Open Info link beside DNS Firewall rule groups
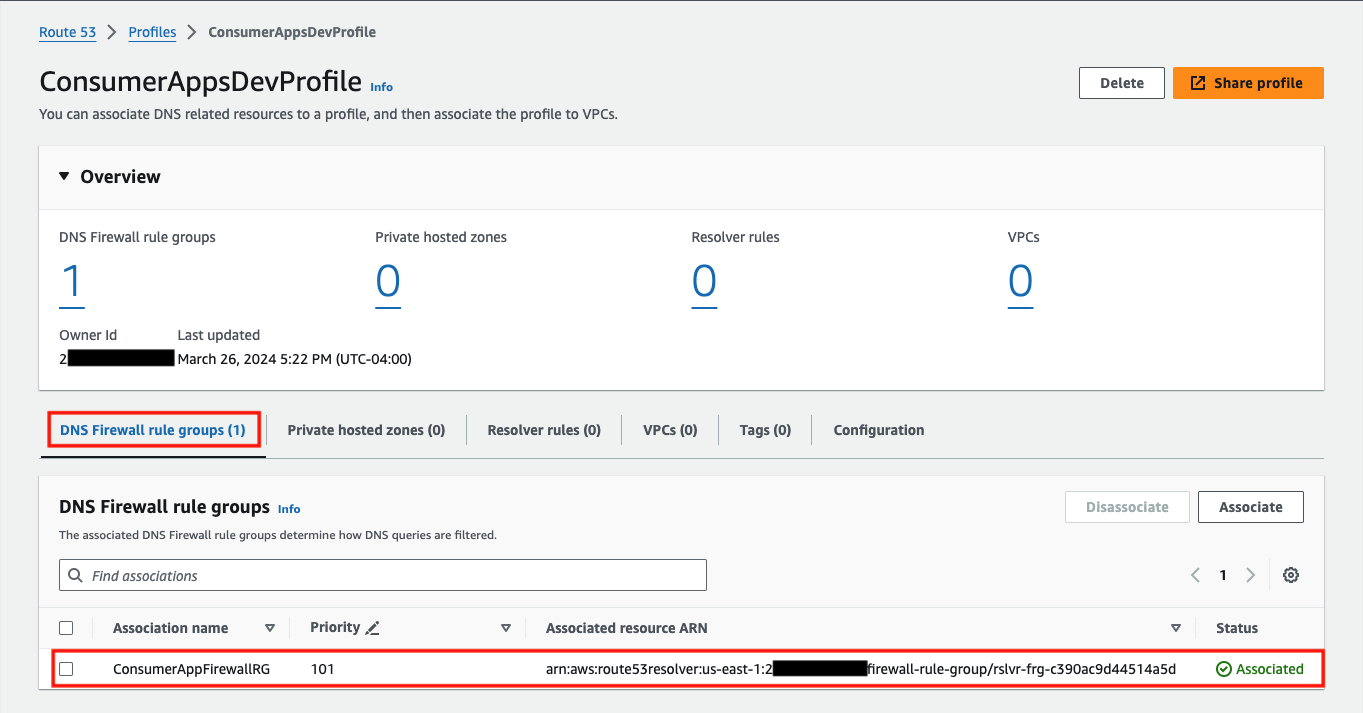The width and height of the screenshot is (1363, 713). pyautogui.click(x=289, y=509)
